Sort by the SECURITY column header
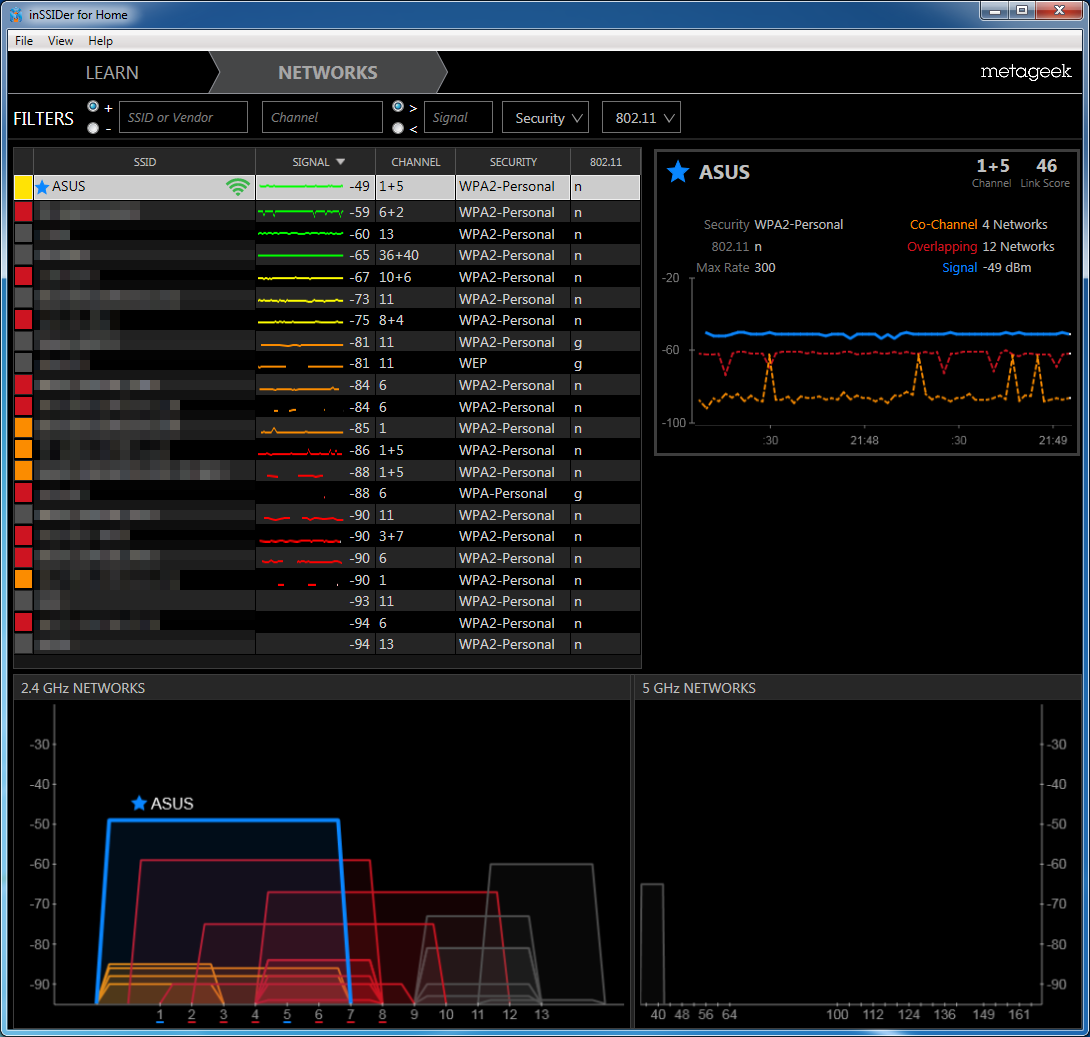The width and height of the screenshot is (1090, 1037). click(513, 162)
